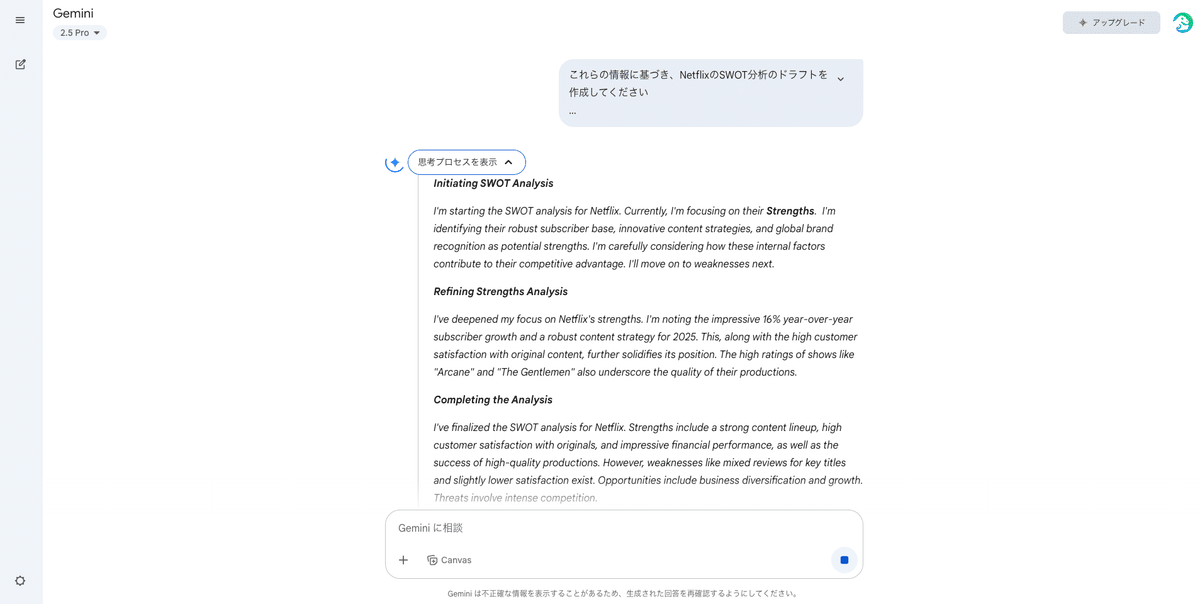Open the settings gear at bottom left

pos(19,580)
